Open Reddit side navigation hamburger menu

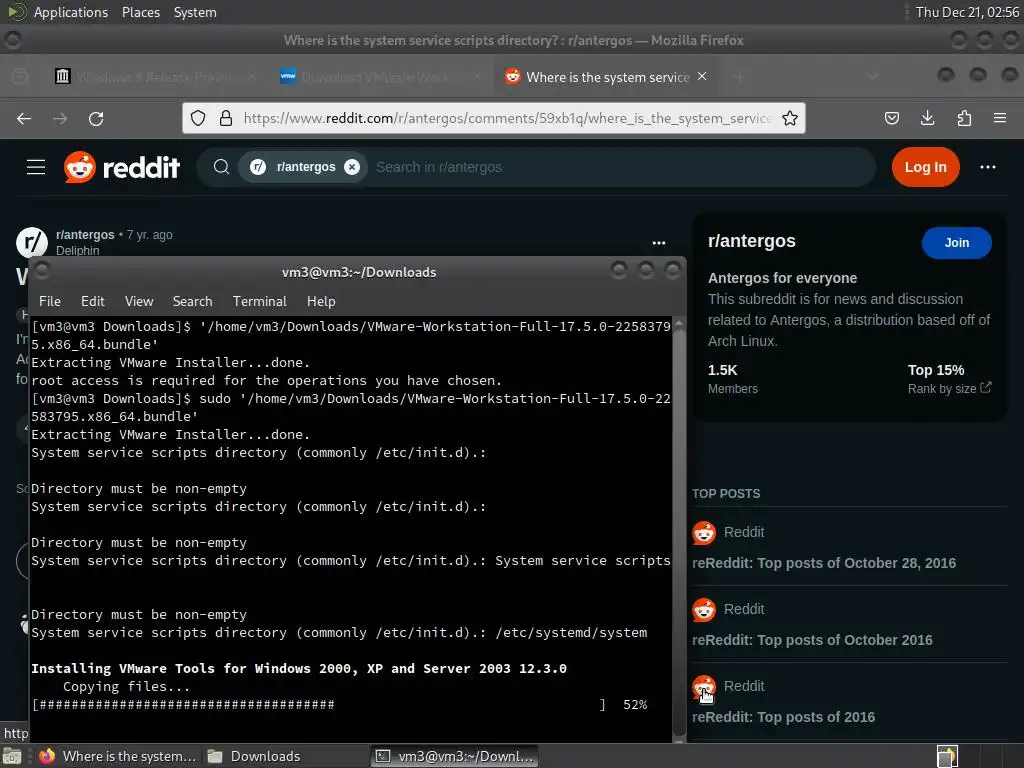(36, 167)
